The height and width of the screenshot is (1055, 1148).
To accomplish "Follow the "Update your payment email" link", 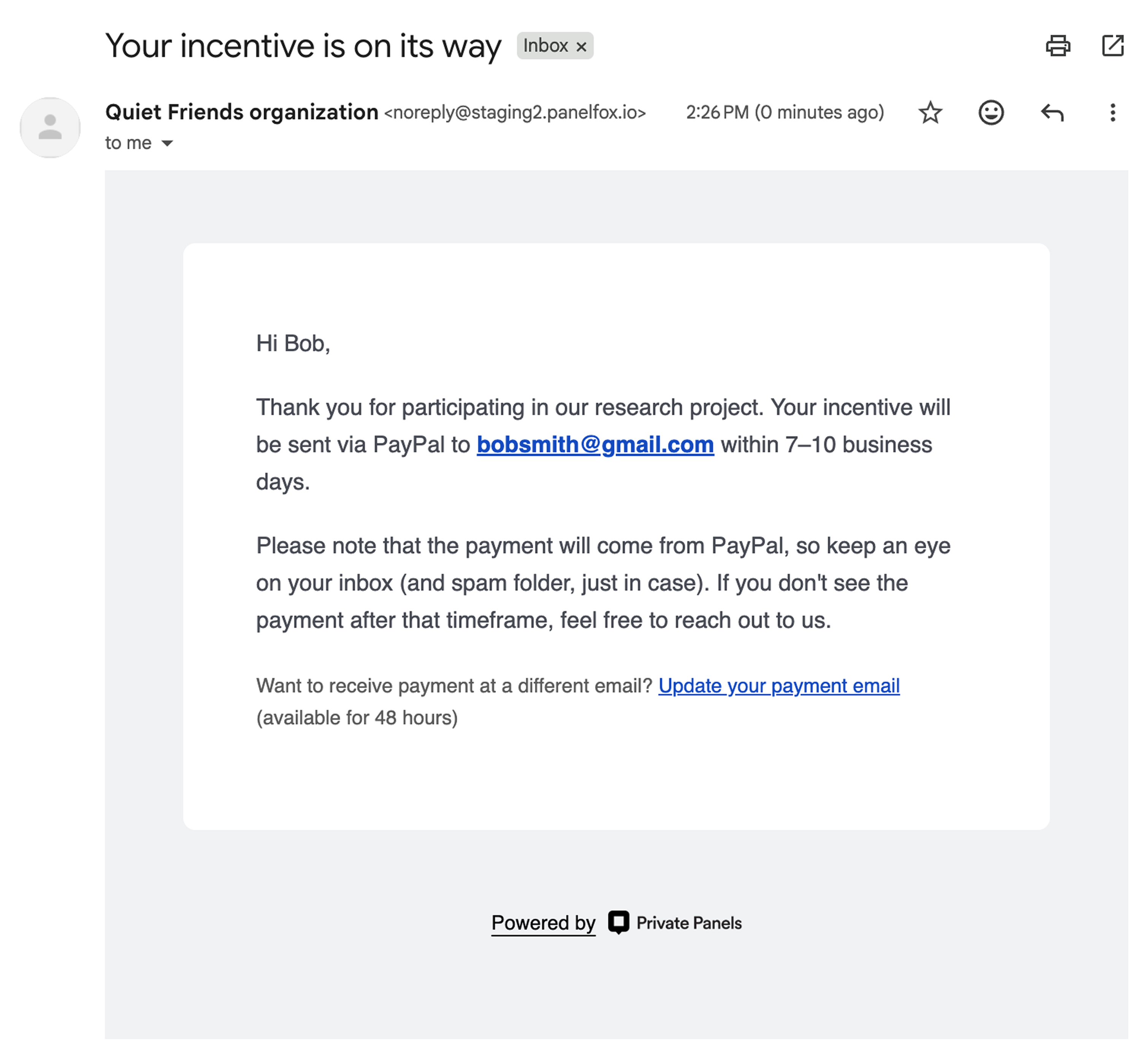I will tap(779, 686).
